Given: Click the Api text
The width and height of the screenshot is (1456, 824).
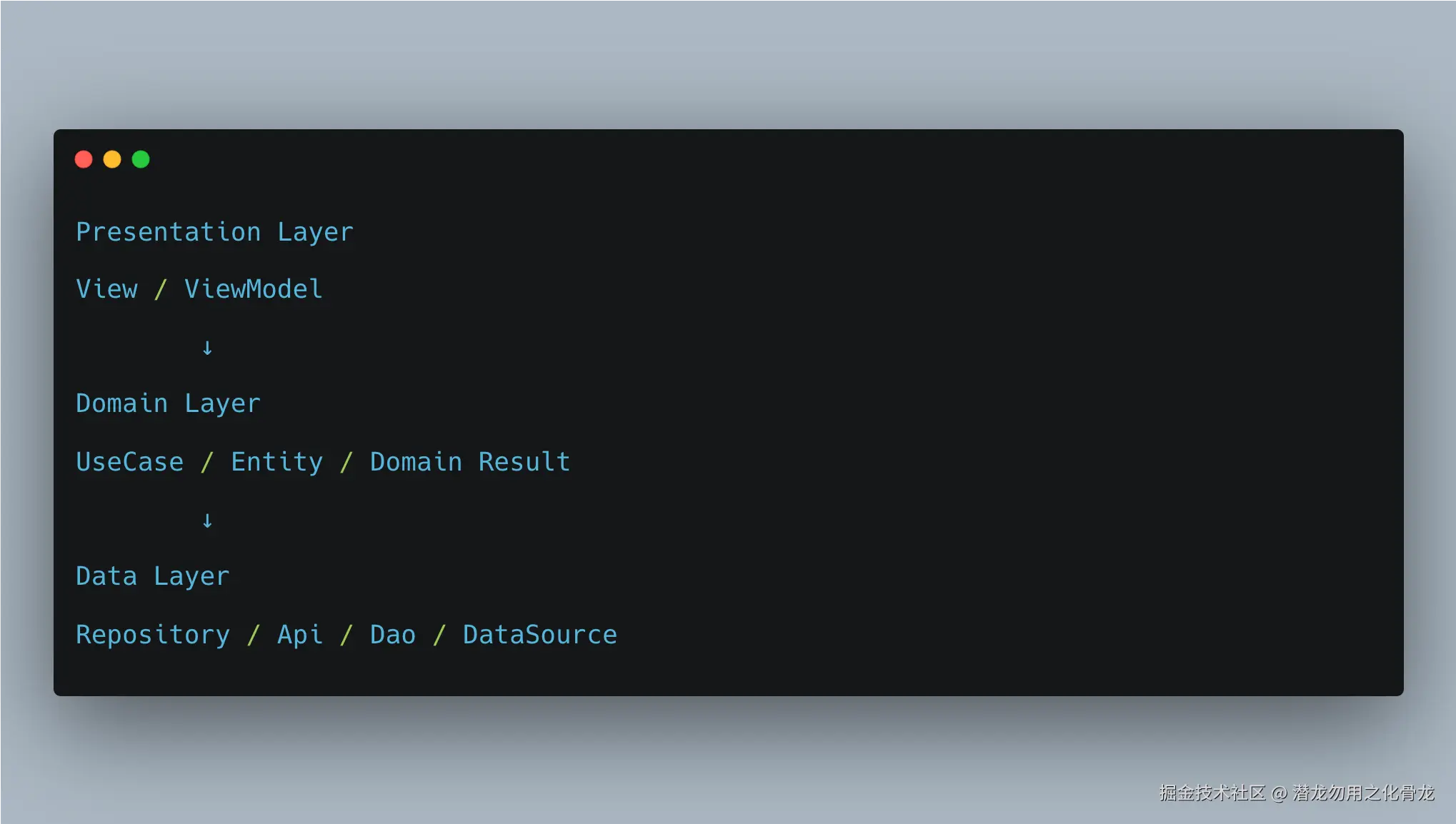Looking at the screenshot, I should 300,635.
